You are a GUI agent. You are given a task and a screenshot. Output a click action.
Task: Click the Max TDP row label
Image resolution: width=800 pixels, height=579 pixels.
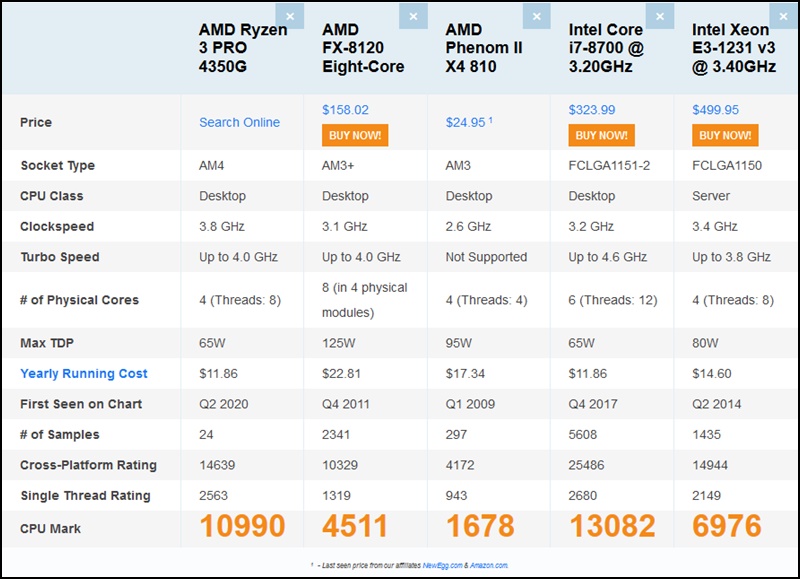47,343
